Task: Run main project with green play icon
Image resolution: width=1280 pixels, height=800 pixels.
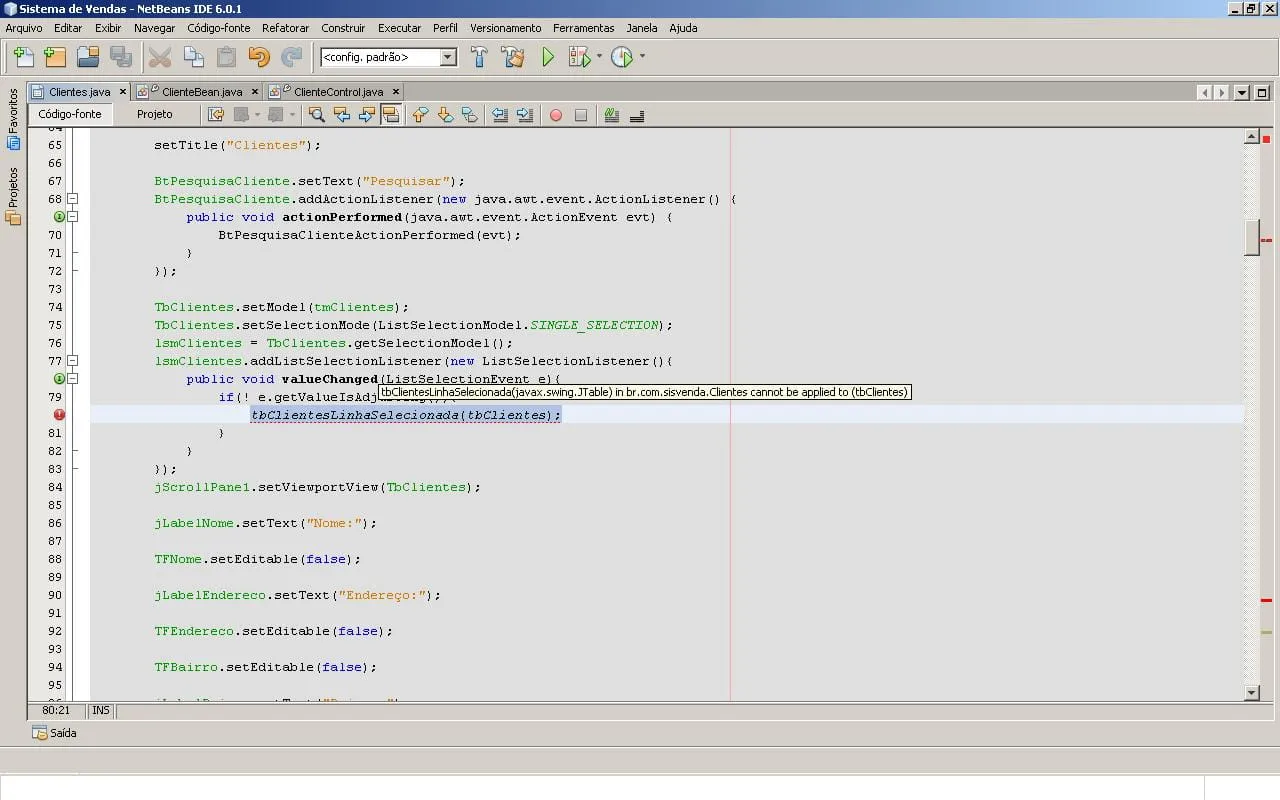Action: click(x=548, y=57)
